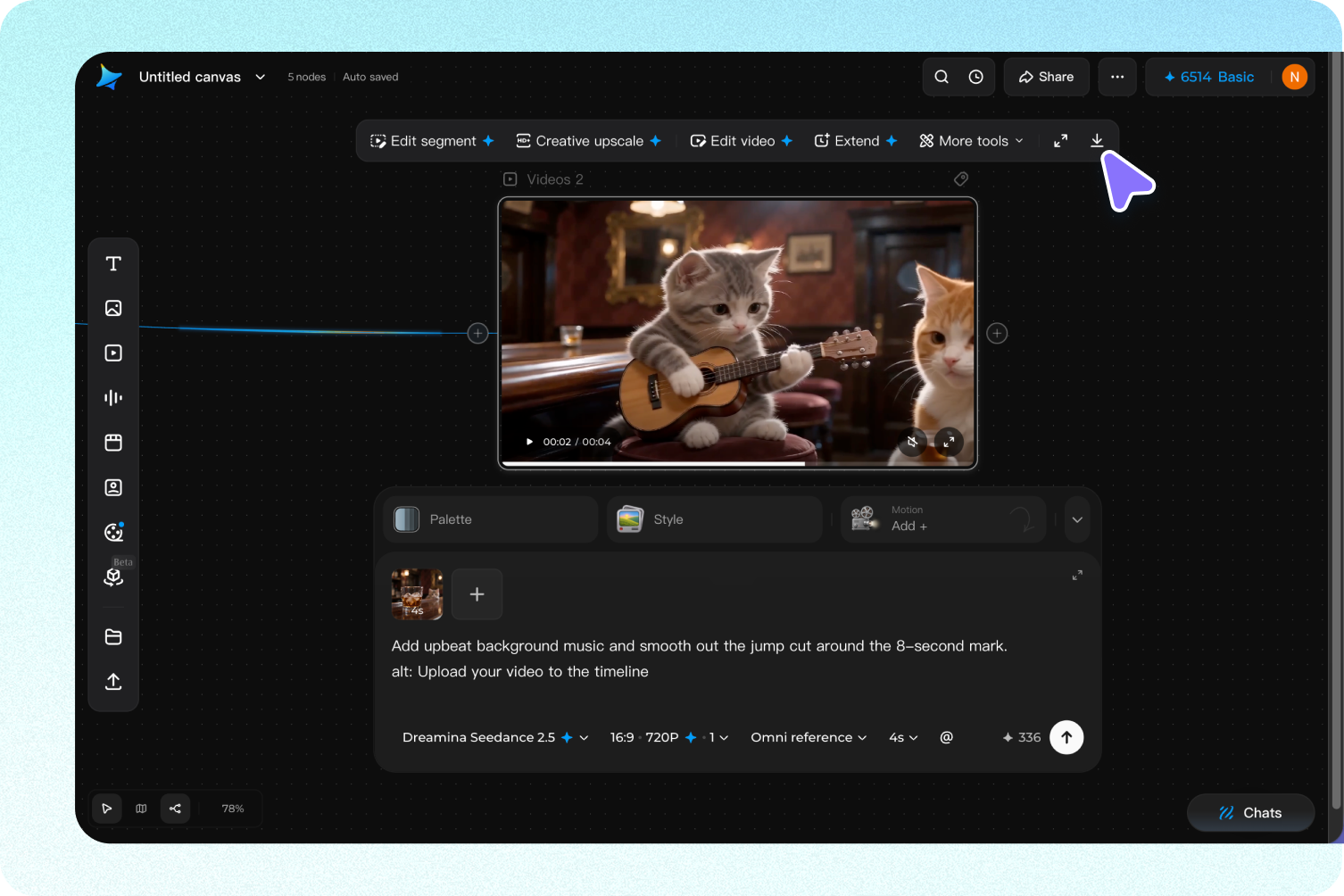Select the Image tool in left sidebar
The width and height of the screenshot is (1344, 896).
pos(113,308)
